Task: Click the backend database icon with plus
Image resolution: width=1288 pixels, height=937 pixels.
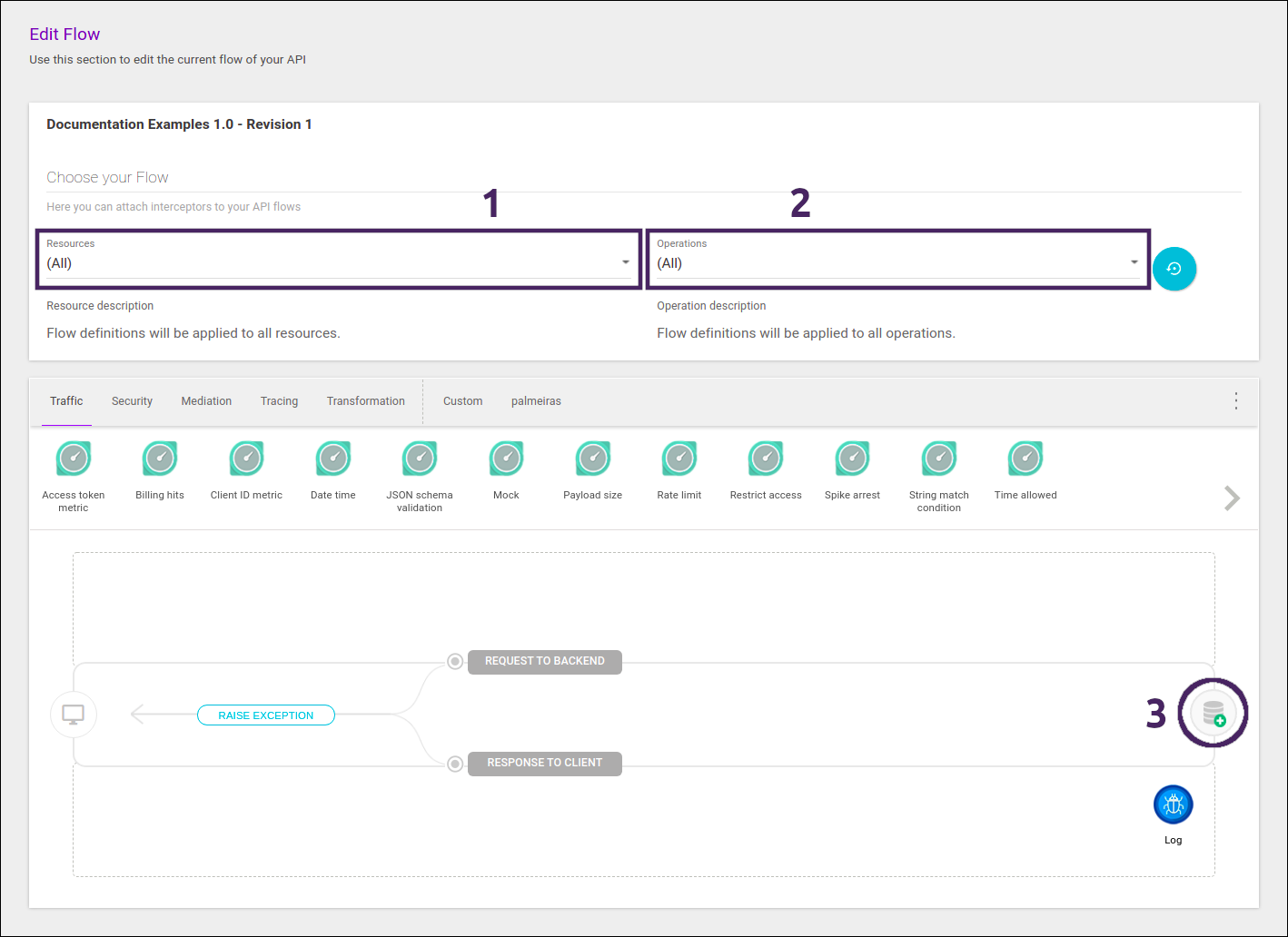Action: click(x=1214, y=714)
